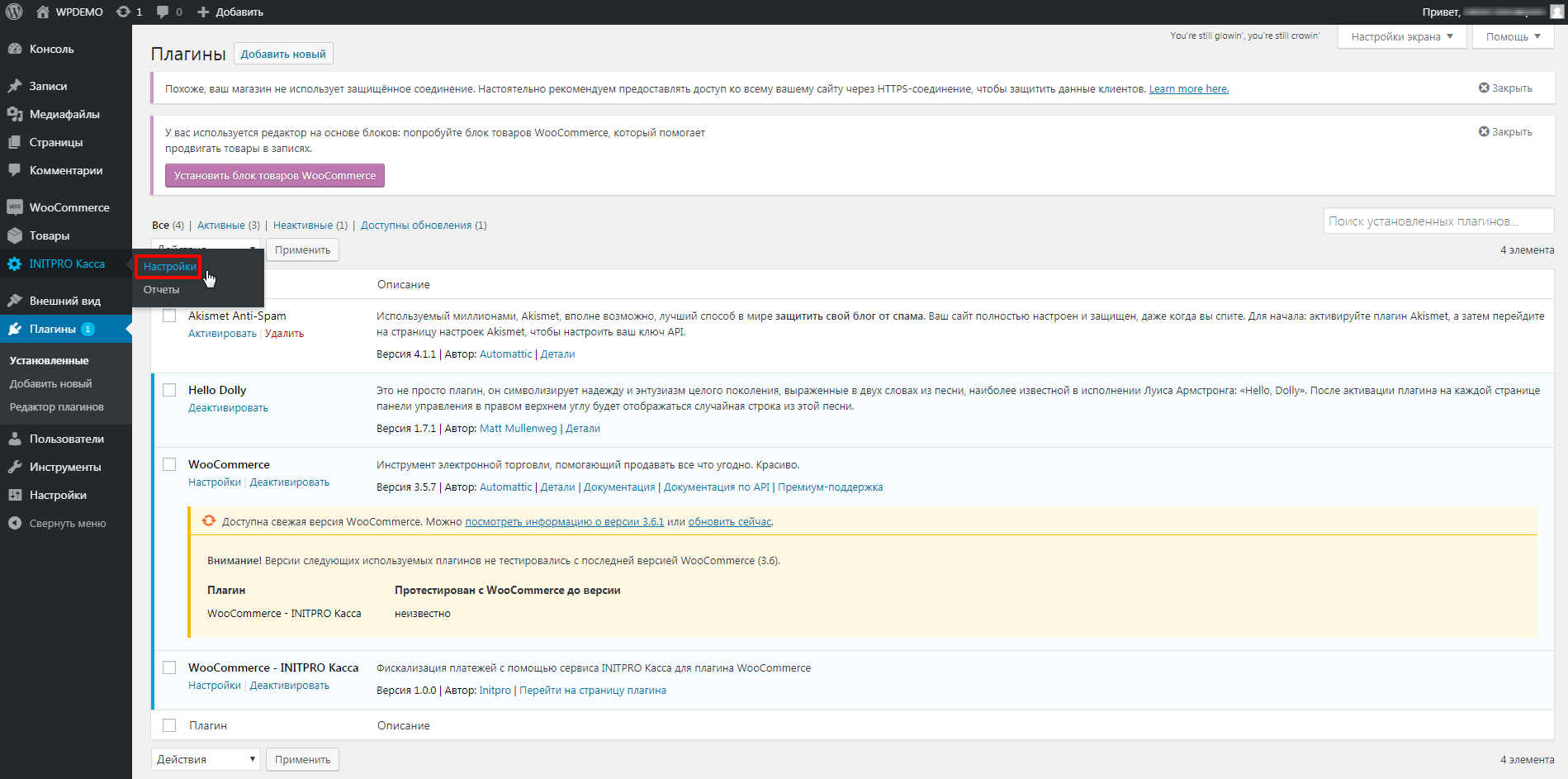Open the bottom Действия bulk actions dropdown
This screenshot has width=1568, height=779.
[206, 759]
